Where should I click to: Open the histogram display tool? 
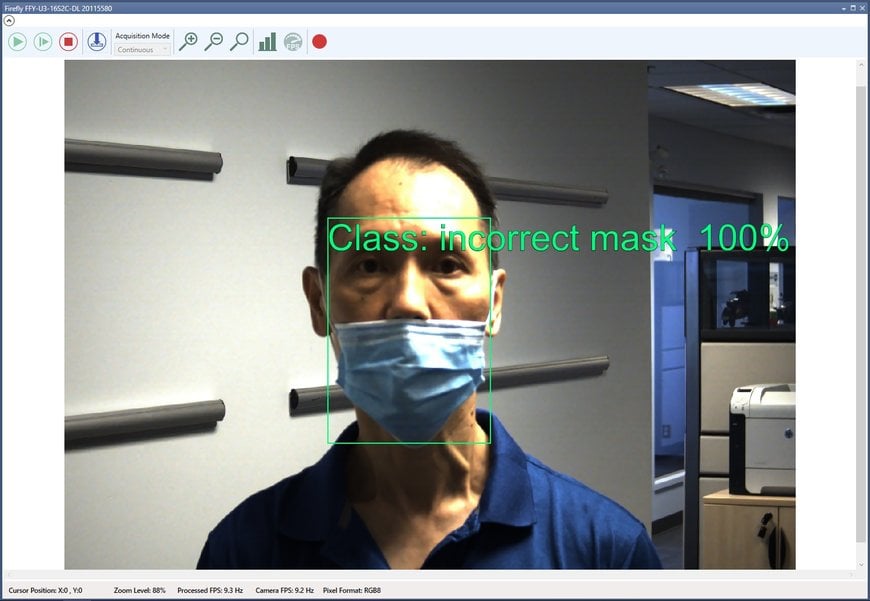point(267,42)
